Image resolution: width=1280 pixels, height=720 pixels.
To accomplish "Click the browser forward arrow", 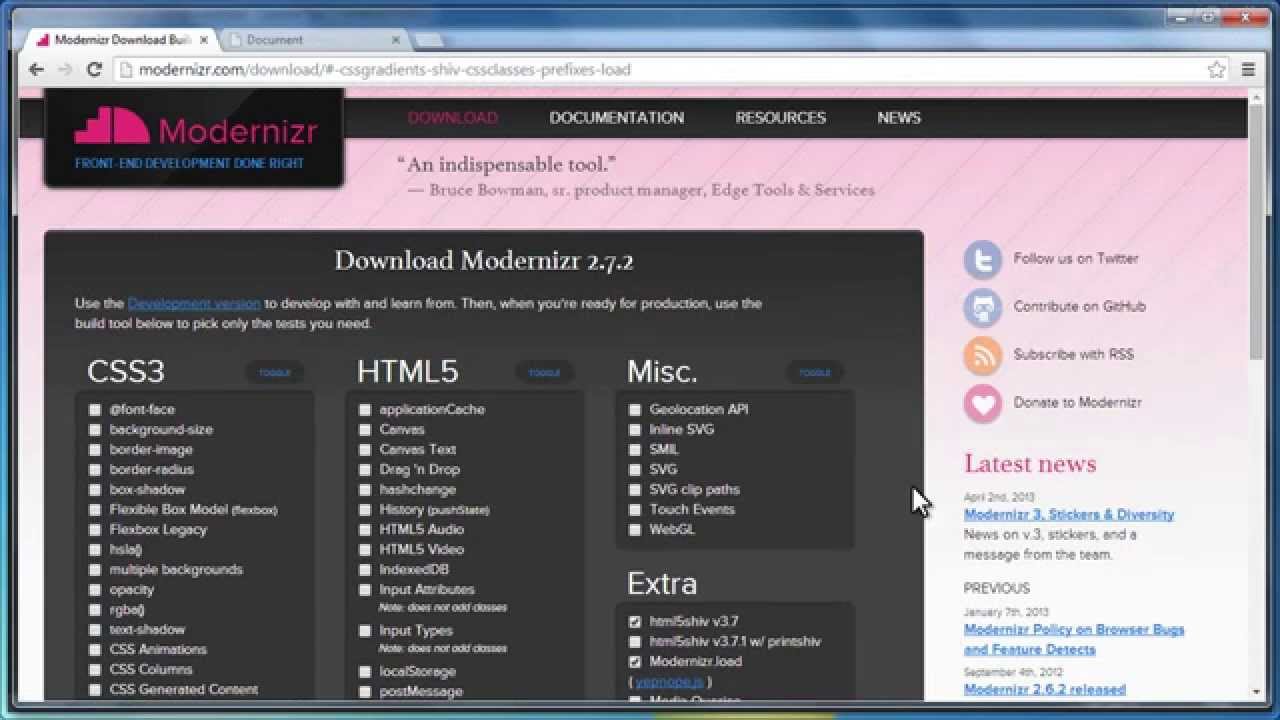I will point(65,69).
